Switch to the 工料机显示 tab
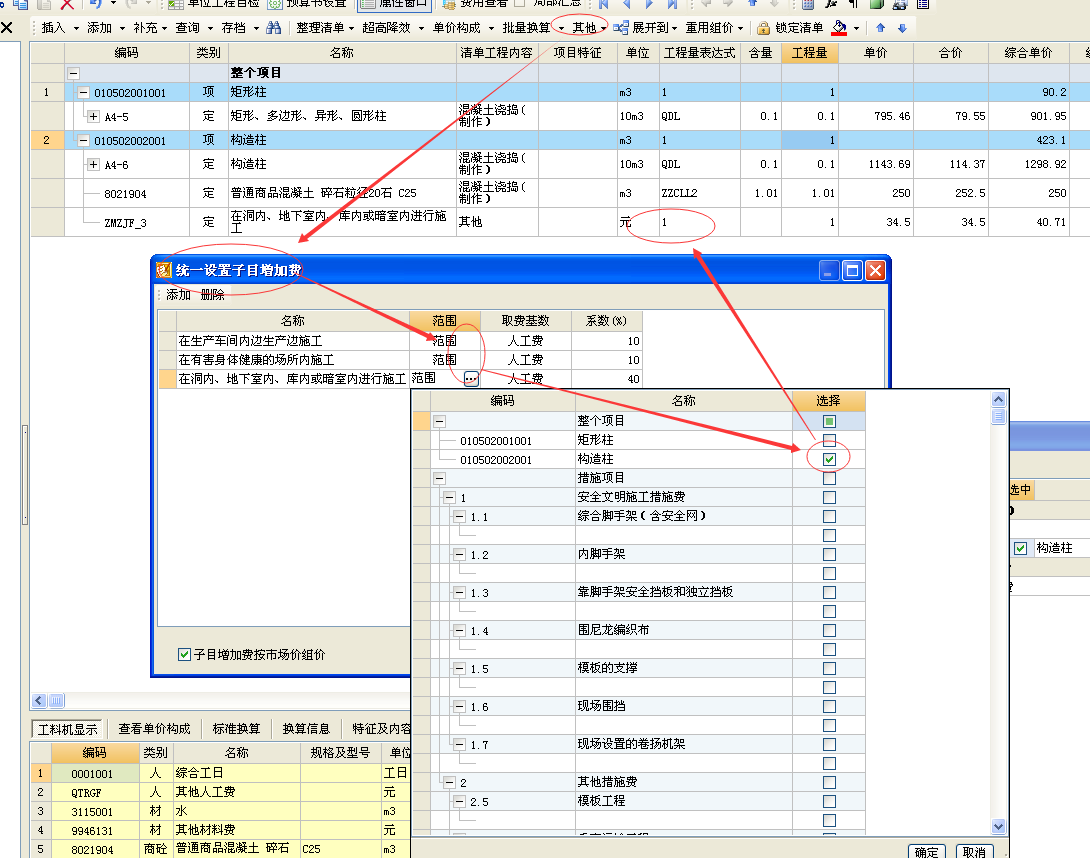 (67, 729)
